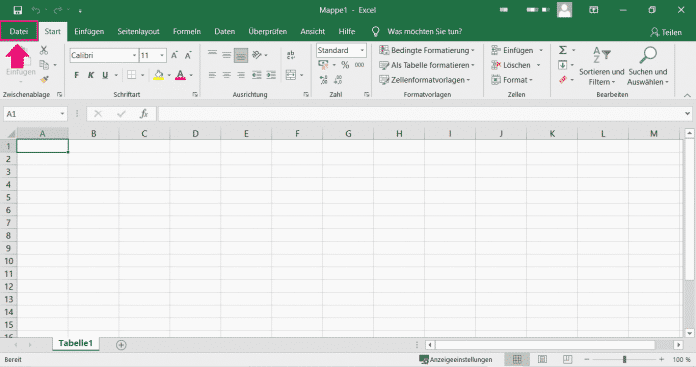Screen dimensions: 696x367
Task: Toggle bold formatting F button
Action: [x=76, y=75]
